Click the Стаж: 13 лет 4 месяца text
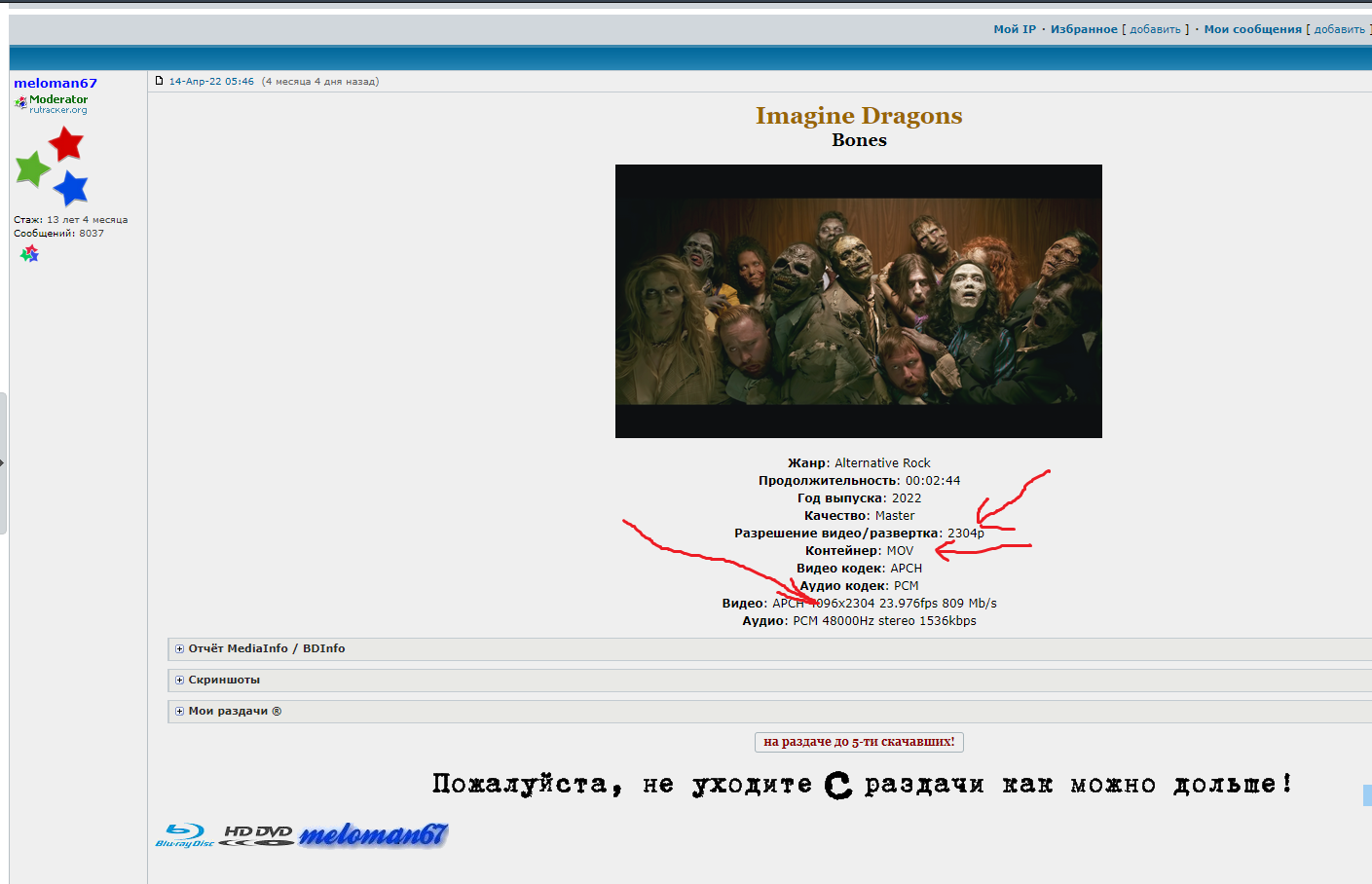Screen dimensions: 1372x884 click(x=70, y=220)
